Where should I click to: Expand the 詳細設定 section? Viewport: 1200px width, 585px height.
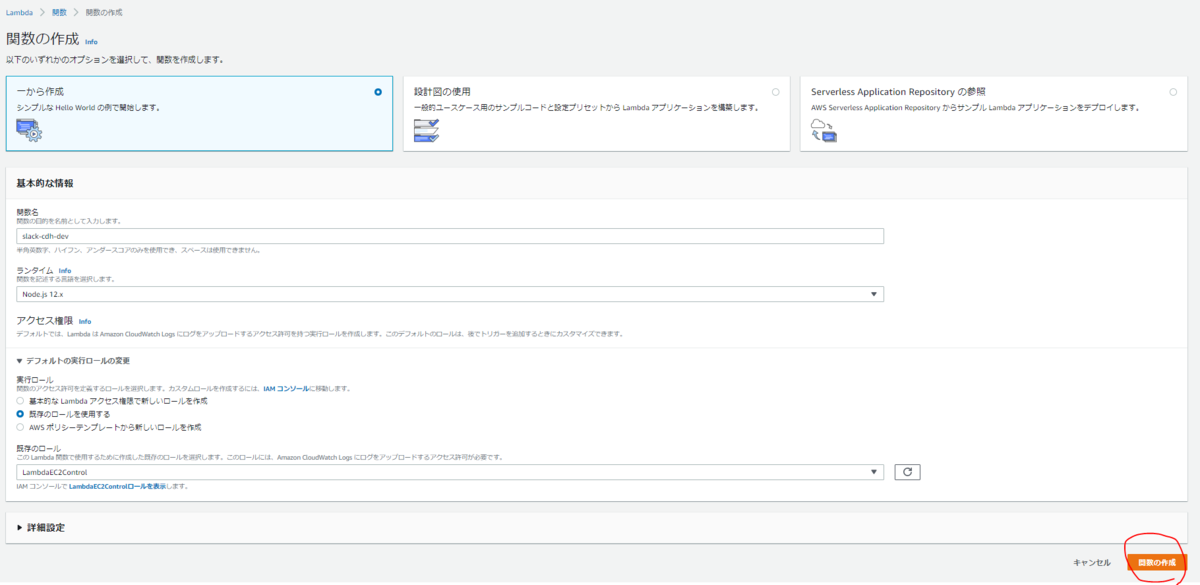(x=41, y=527)
